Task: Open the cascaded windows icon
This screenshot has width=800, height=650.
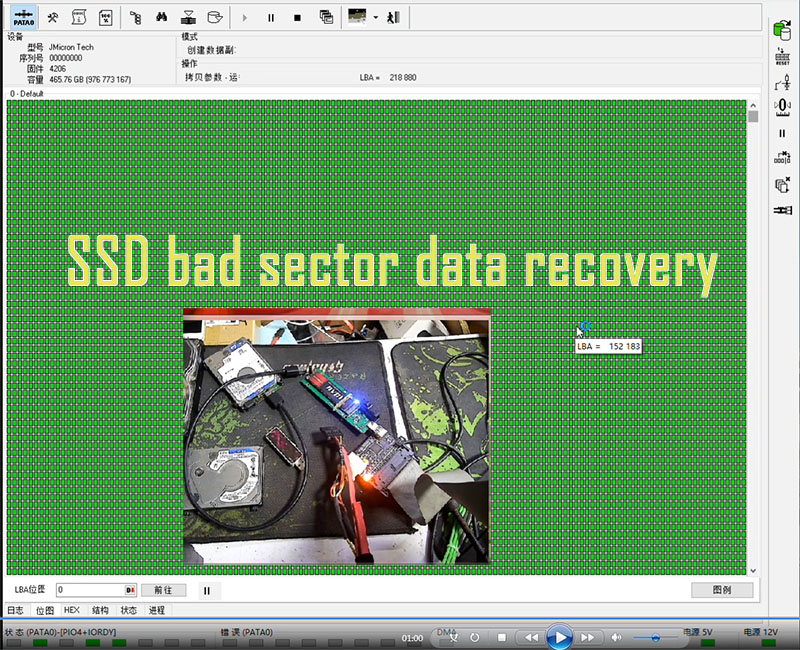Action: click(x=326, y=17)
